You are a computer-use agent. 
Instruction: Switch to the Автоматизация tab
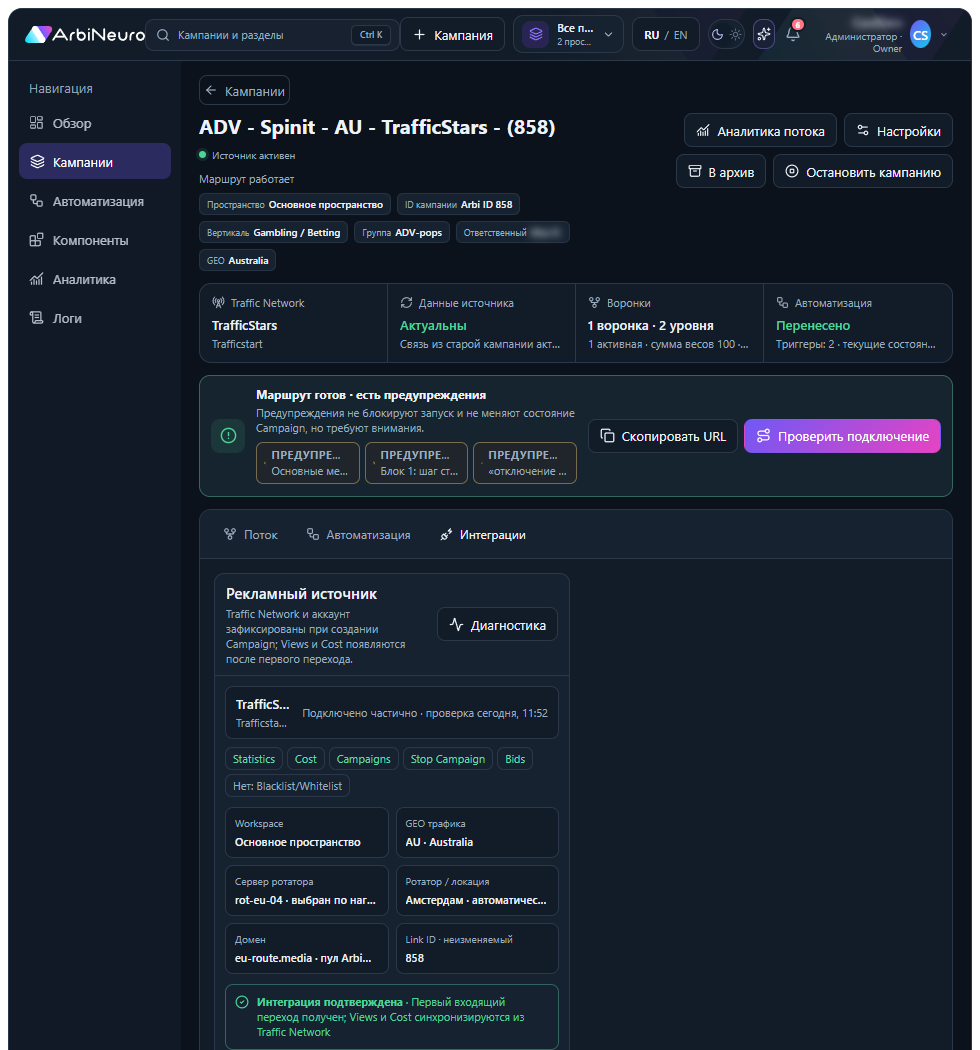click(x=358, y=534)
